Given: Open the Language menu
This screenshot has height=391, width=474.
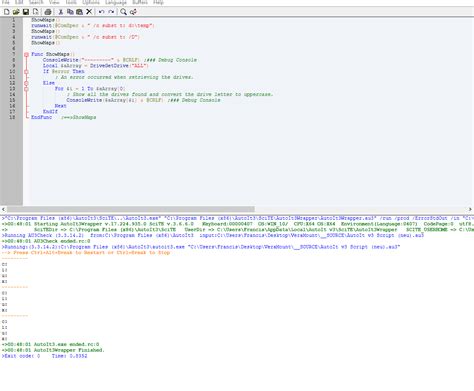Looking at the screenshot, I should click(116, 2).
